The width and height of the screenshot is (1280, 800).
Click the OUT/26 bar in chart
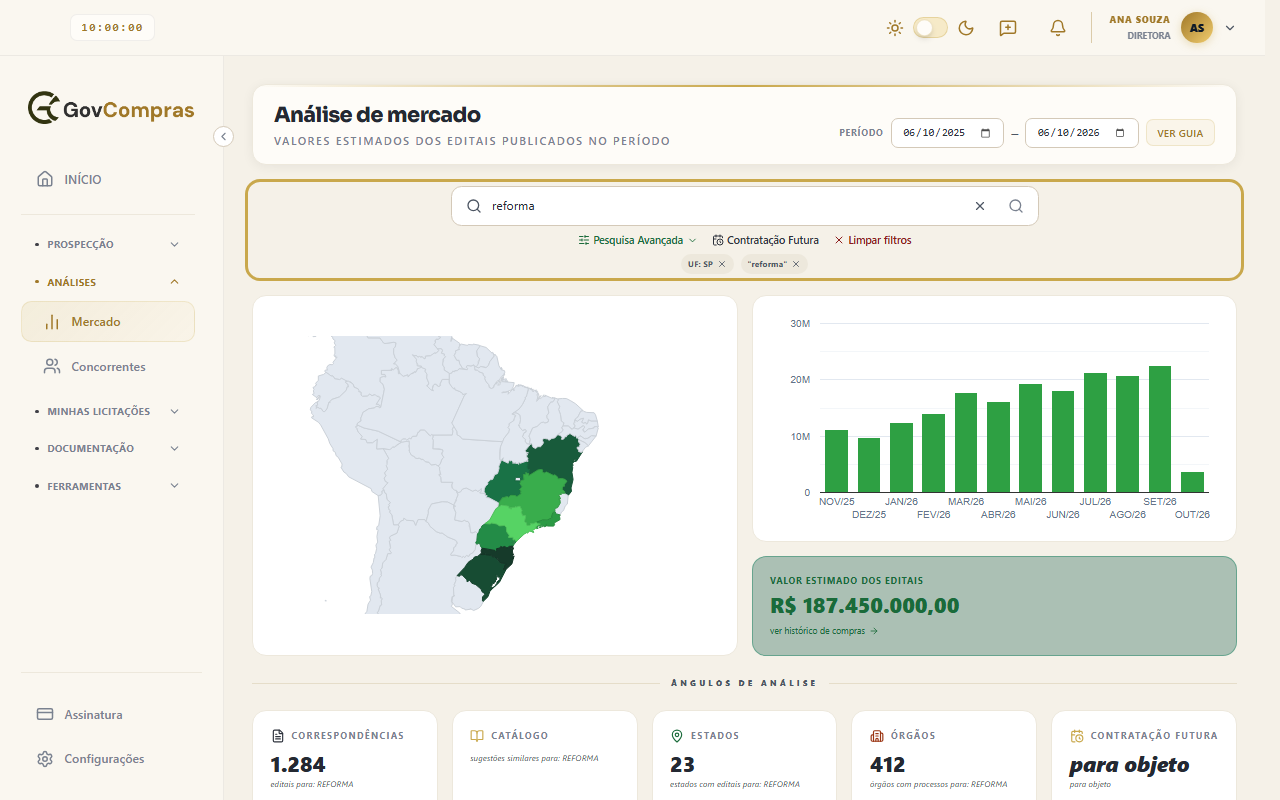click(x=1192, y=482)
